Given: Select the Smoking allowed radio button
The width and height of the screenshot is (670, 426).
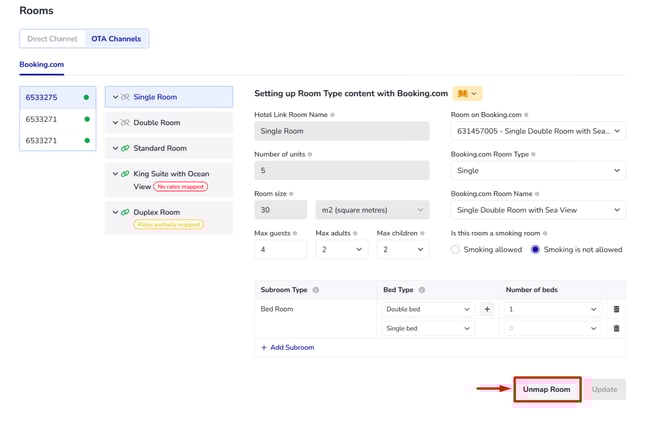Looking at the screenshot, I should coord(456,249).
